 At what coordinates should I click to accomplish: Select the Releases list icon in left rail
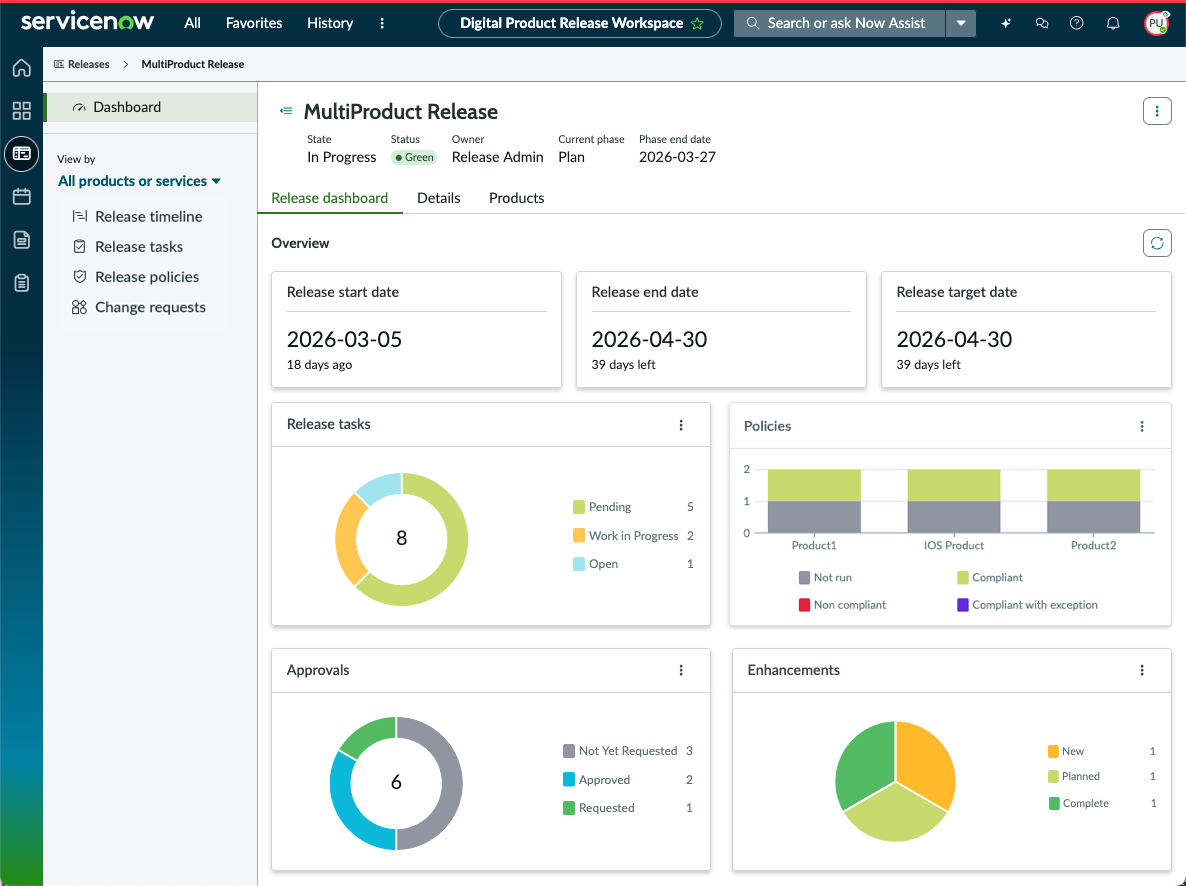click(x=21, y=154)
